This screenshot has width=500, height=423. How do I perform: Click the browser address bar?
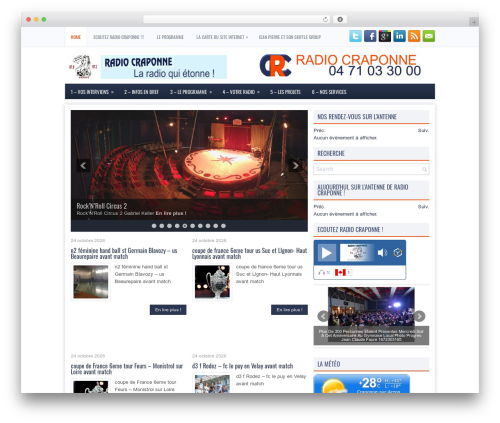point(236,19)
